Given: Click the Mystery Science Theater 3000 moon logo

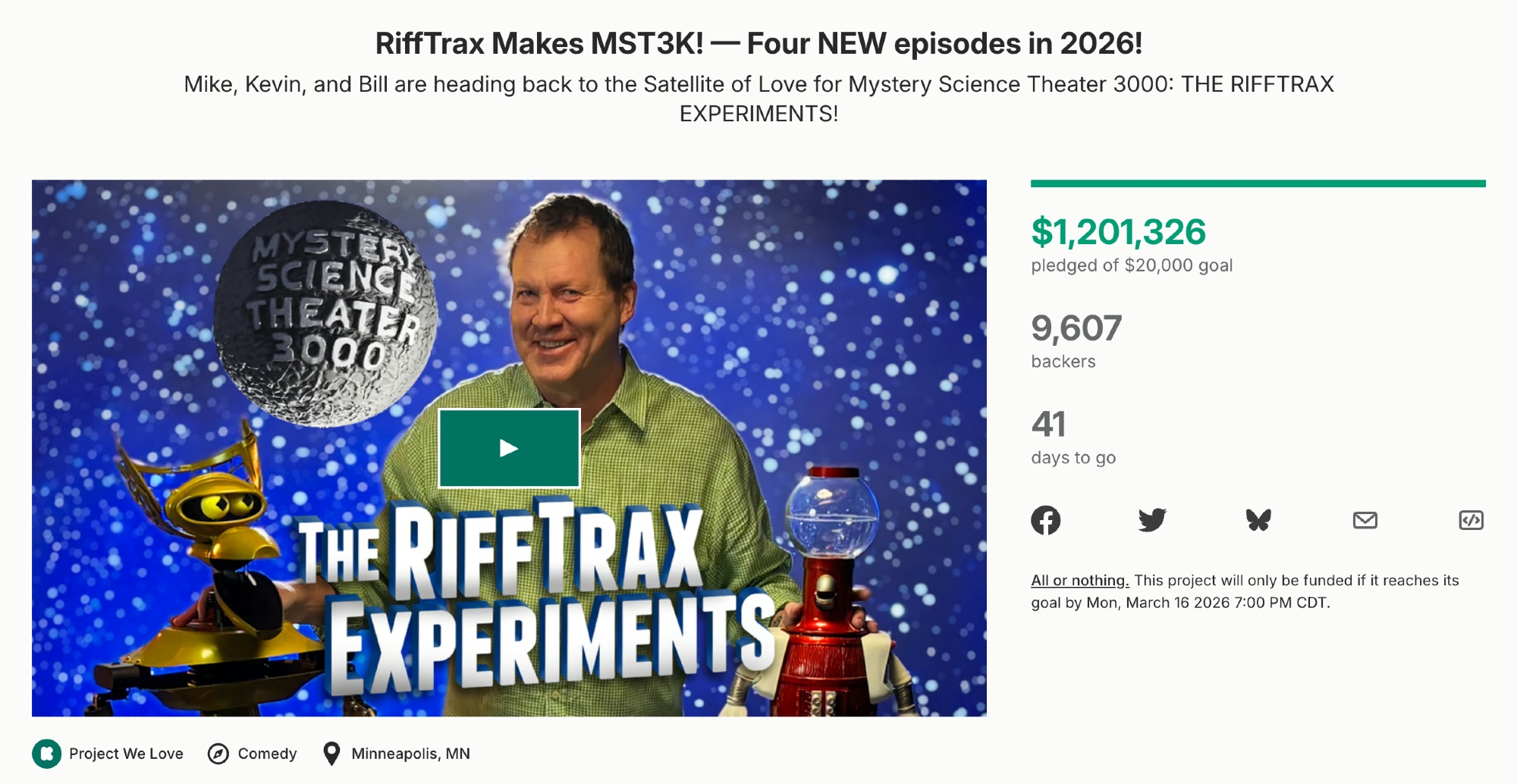Looking at the screenshot, I should [326, 313].
